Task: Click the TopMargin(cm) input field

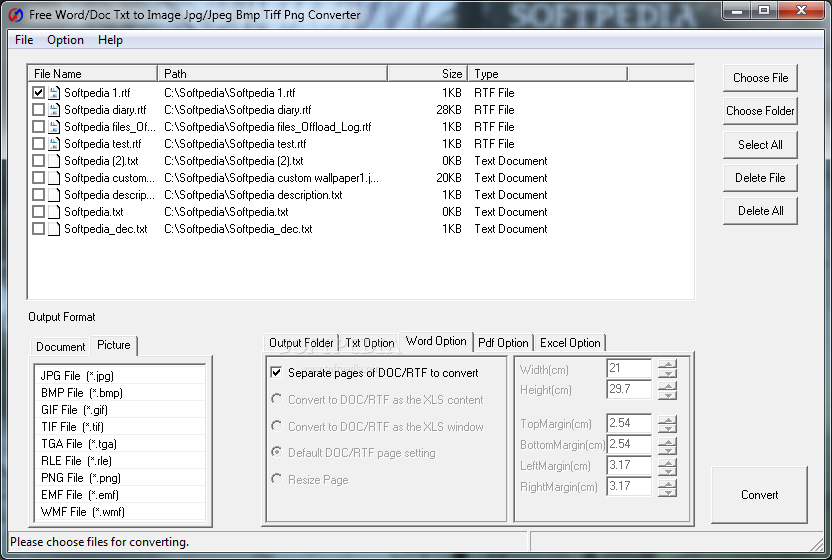Action: click(x=629, y=424)
